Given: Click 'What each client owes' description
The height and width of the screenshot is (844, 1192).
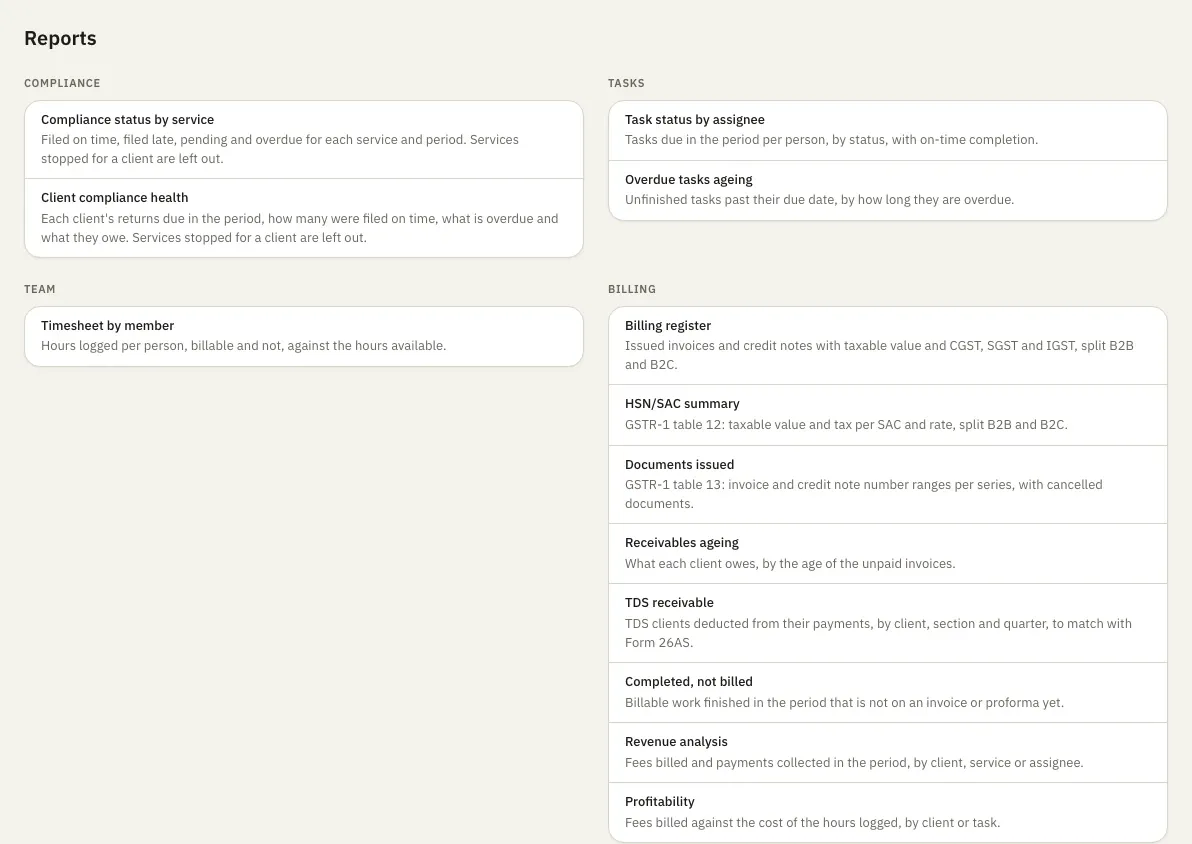Looking at the screenshot, I should coord(790,563).
